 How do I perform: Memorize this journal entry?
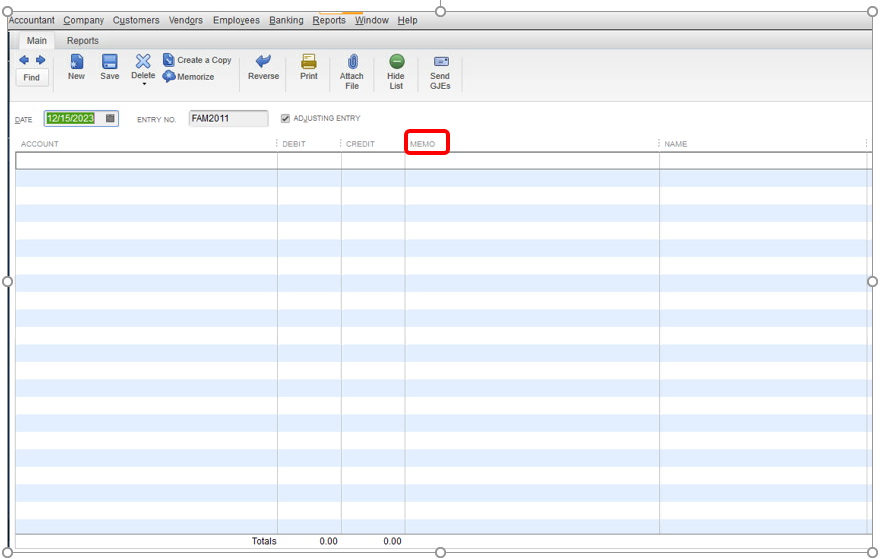[189, 77]
